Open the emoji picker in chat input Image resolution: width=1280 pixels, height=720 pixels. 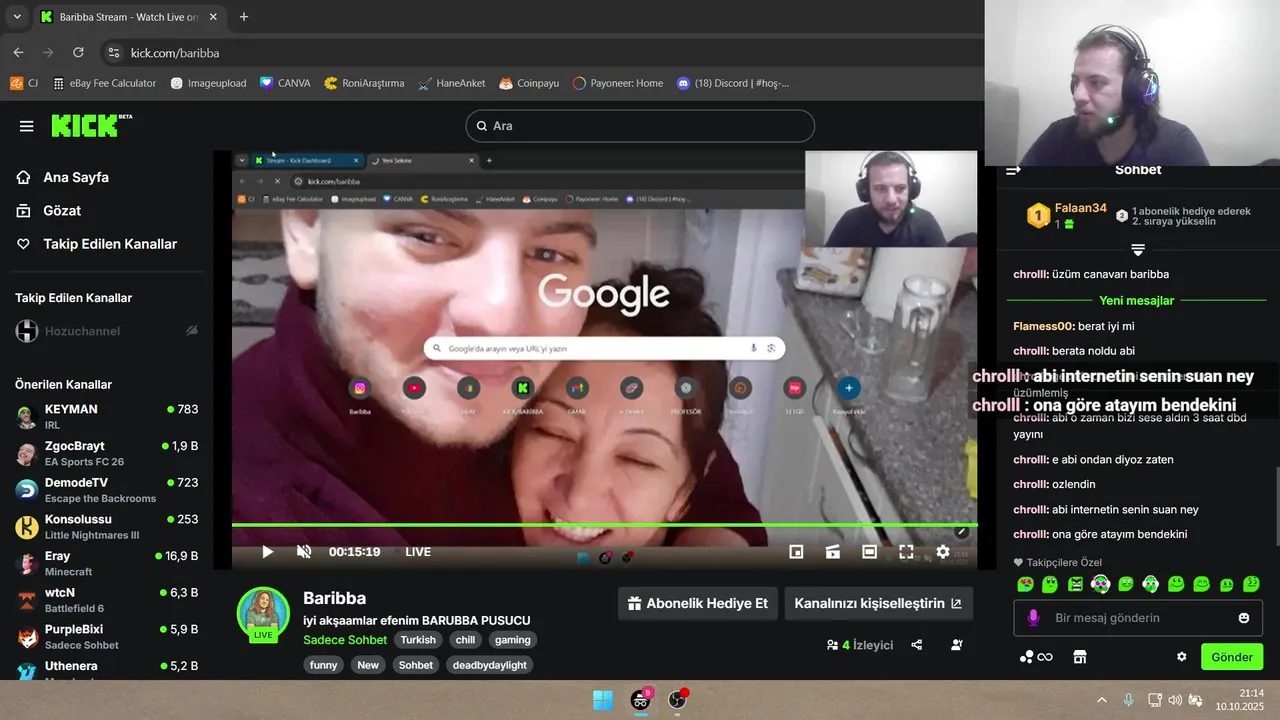coord(1244,618)
